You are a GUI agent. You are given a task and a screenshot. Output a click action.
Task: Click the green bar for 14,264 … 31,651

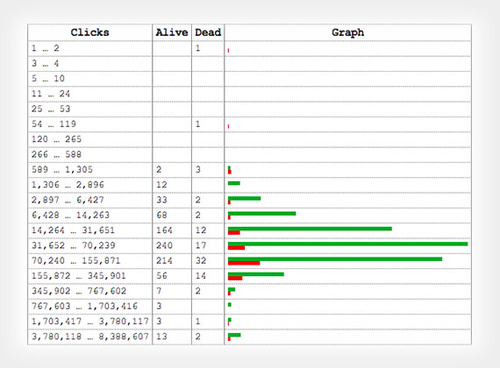pos(310,229)
